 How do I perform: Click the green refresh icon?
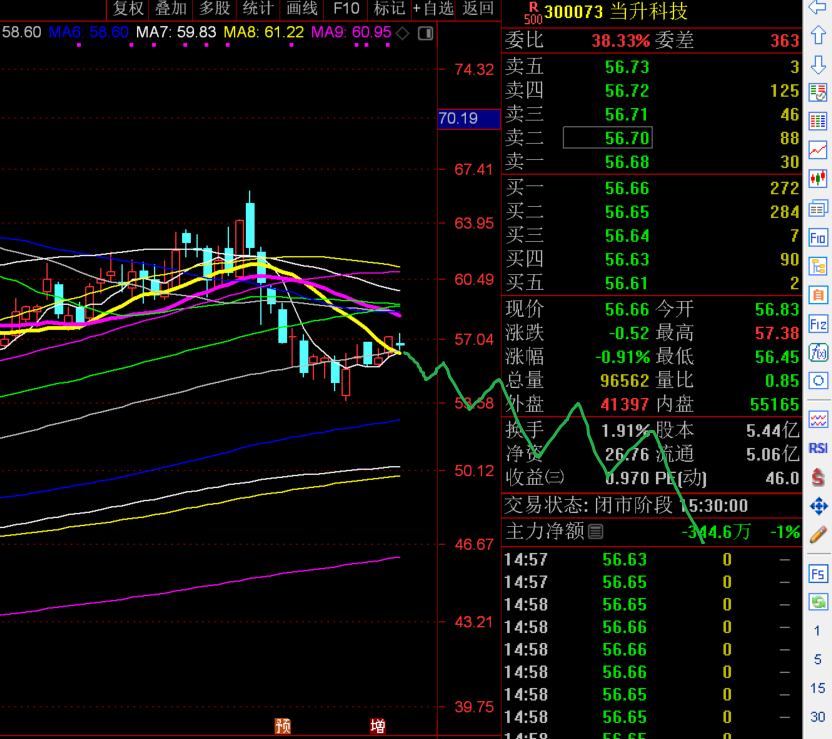coord(818,602)
